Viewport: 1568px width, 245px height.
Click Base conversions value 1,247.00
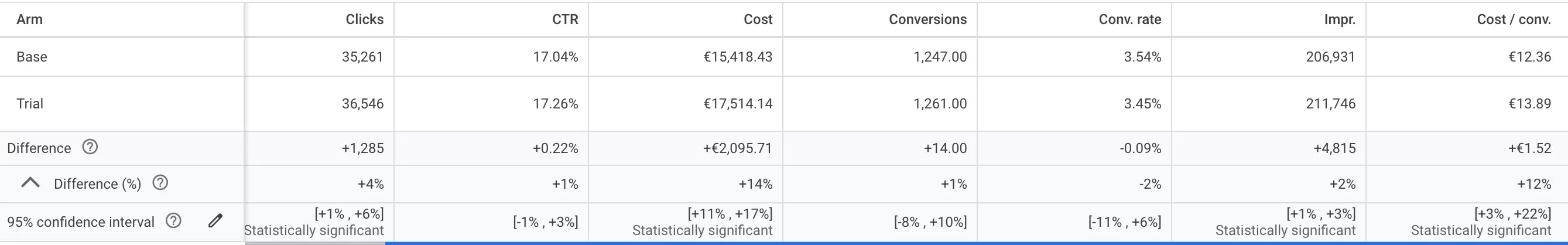coord(940,57)
